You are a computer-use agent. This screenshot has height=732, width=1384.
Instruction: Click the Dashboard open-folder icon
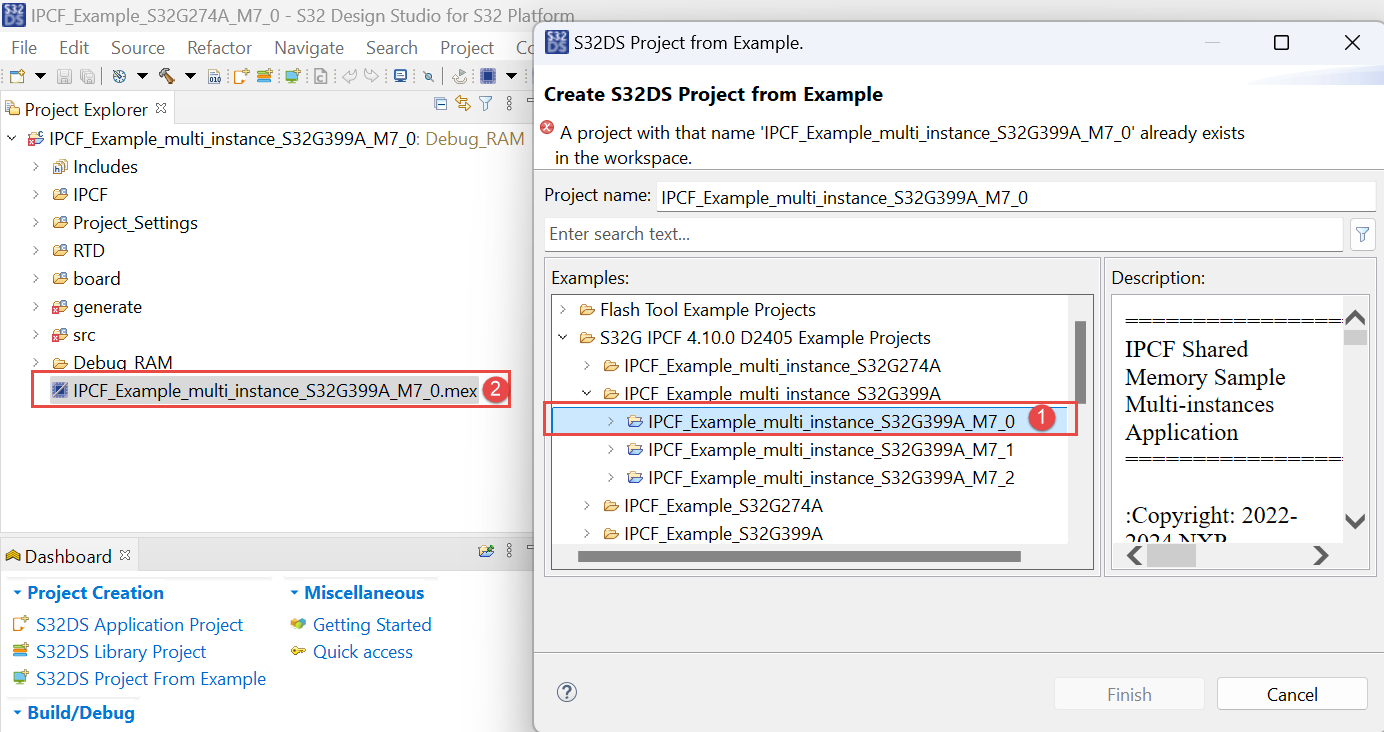486,550
